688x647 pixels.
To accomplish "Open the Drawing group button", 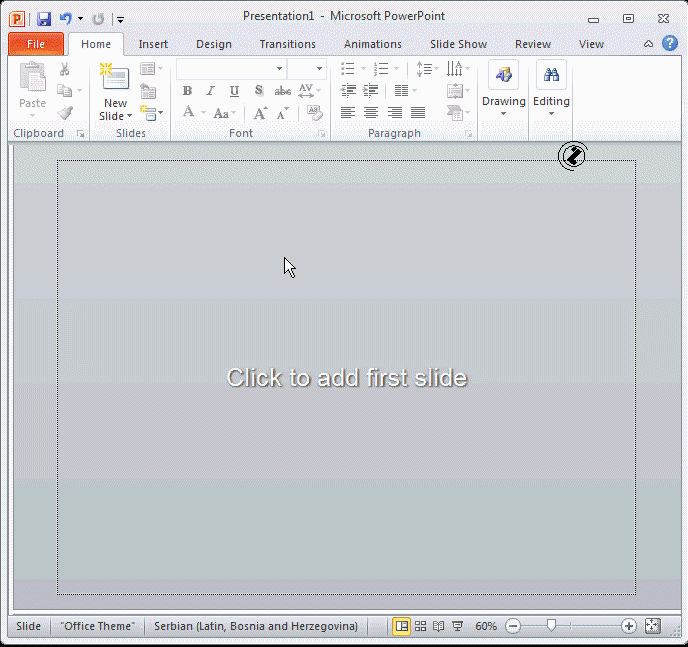I will pos(503,89).
